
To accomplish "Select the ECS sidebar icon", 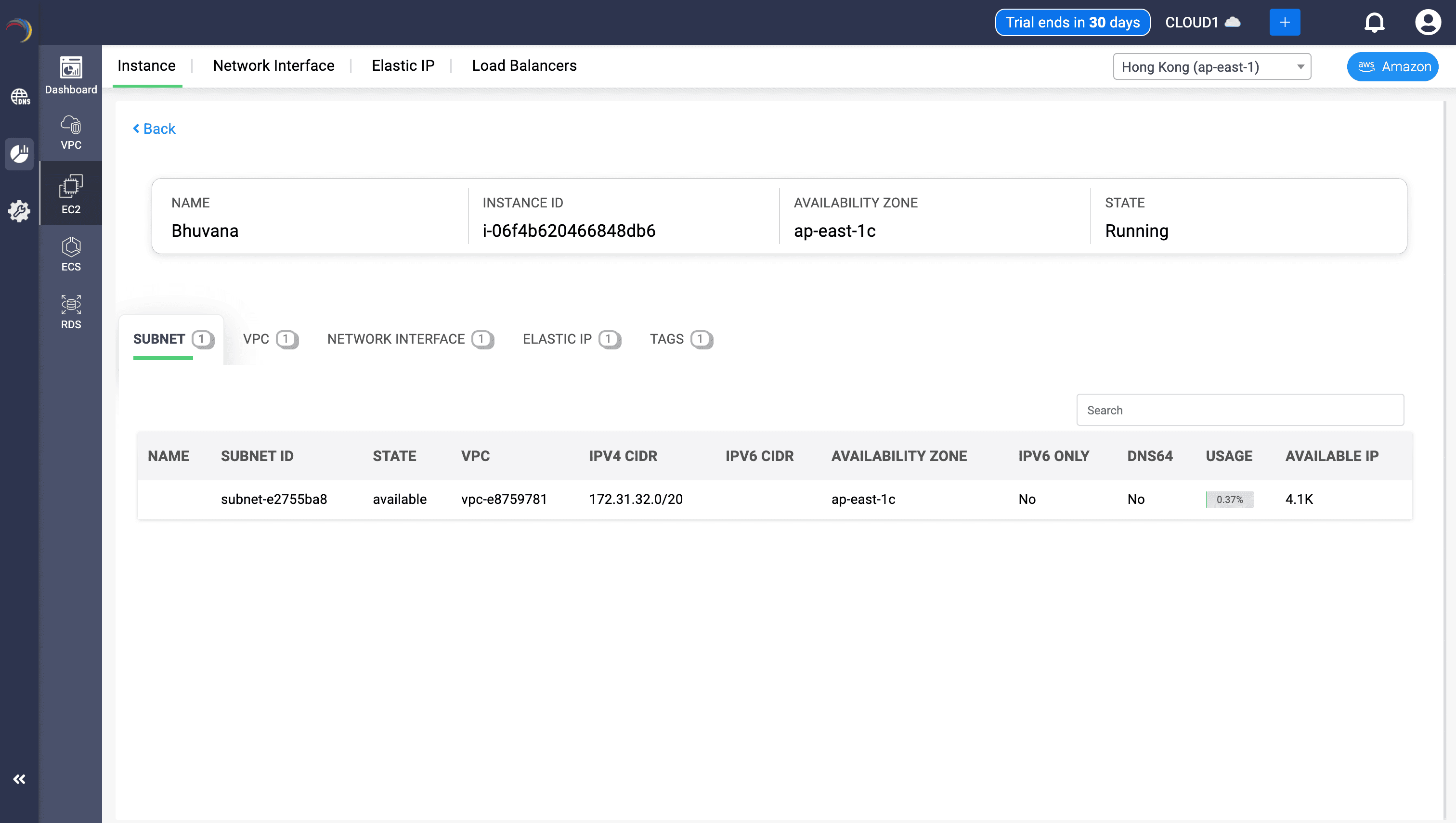I will (x=71, y=255).
